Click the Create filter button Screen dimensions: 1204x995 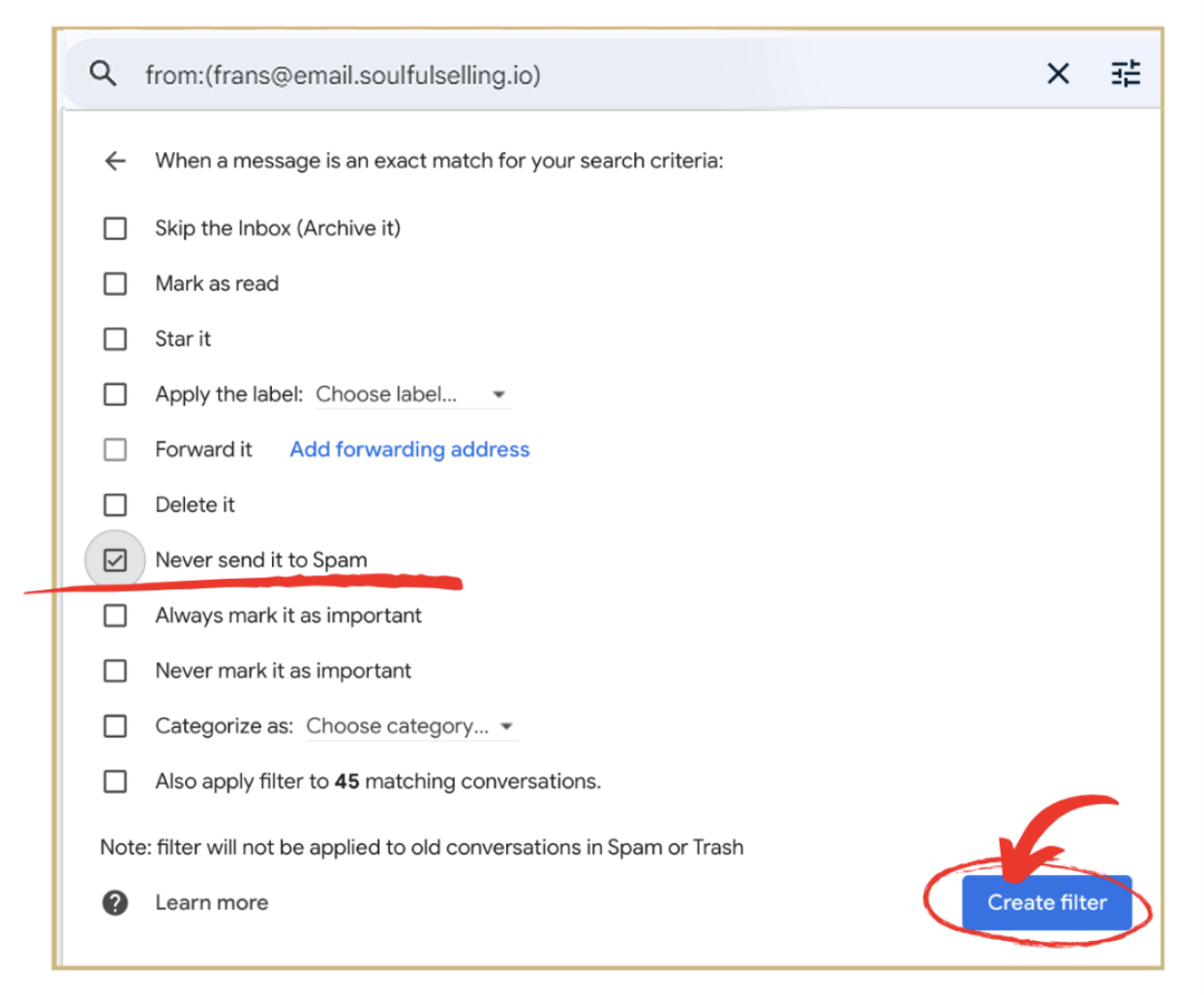coord(1046,903)
